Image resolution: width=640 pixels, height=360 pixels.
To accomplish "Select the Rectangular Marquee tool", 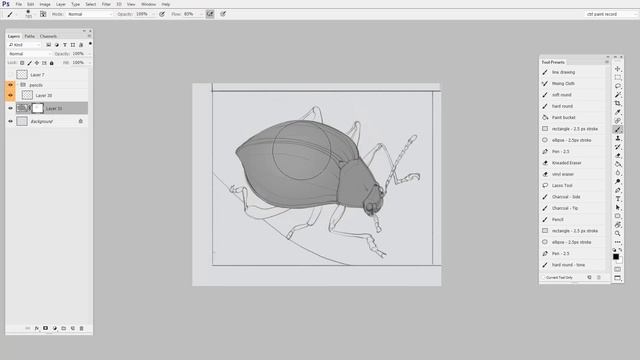I will point(618,77).
